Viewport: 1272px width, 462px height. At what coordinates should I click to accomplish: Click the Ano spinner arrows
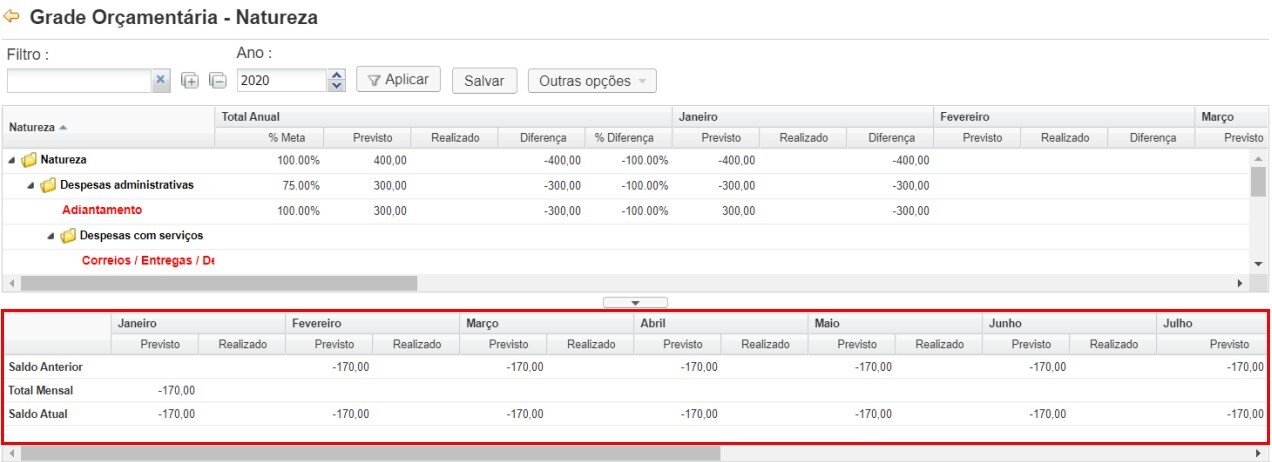click(337, 81)
